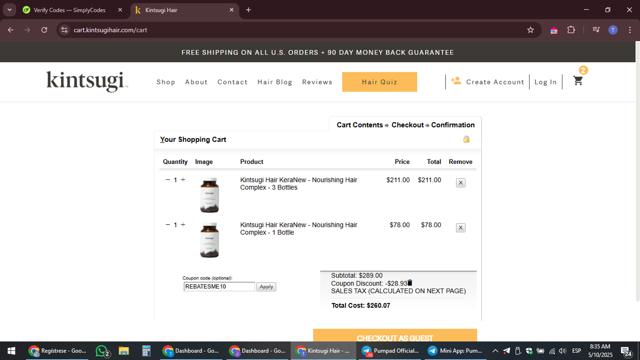Open the Windows Start menu
Image resolution: width=640 pixels, height=360 pixels.
pos(11,351)
